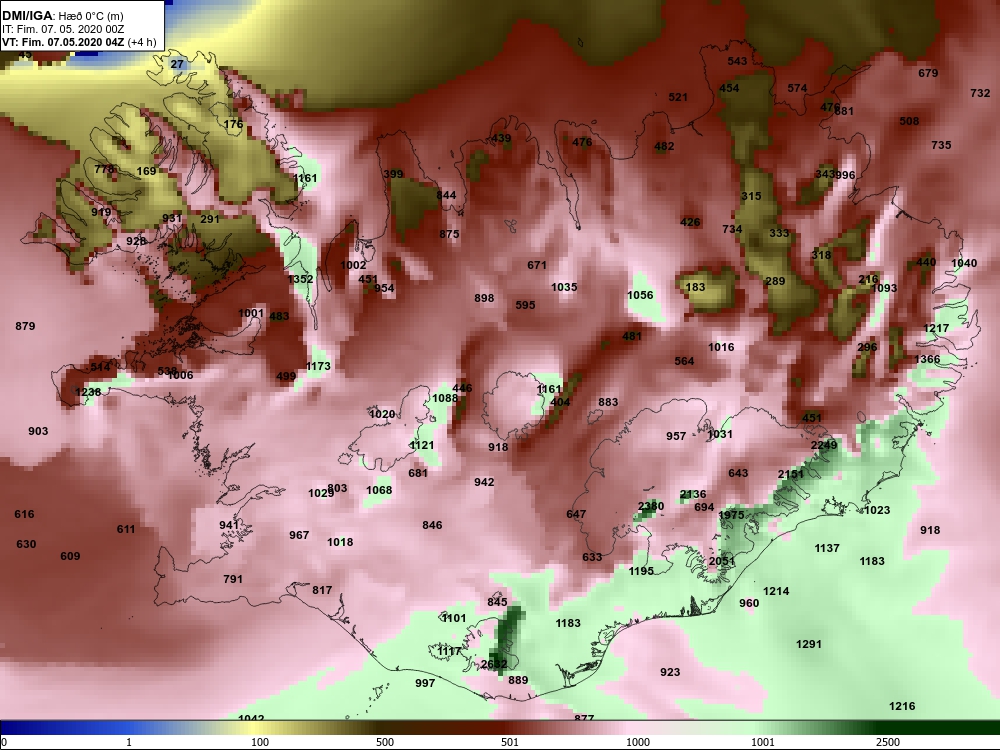This screenshot has height=750, width=1000.
Task: Click the map value 27
Action: click(177, 64)
